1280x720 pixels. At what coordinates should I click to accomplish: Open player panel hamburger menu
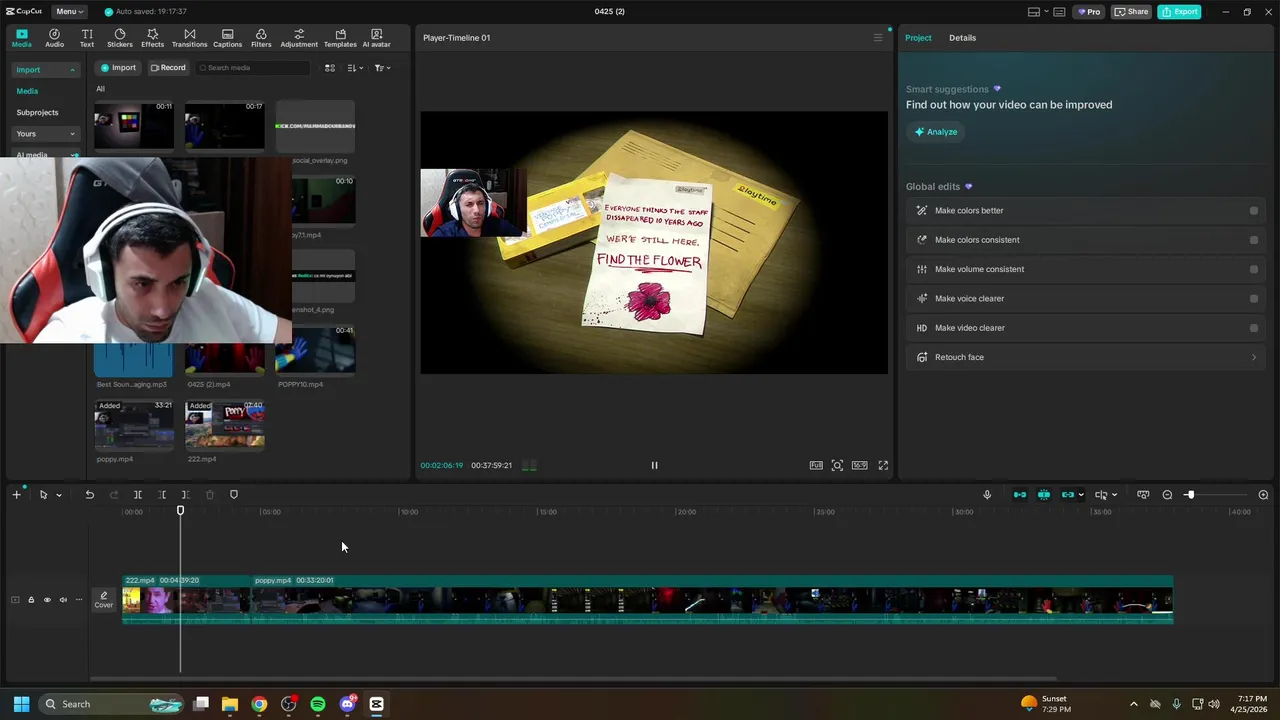tap(878, 38)
